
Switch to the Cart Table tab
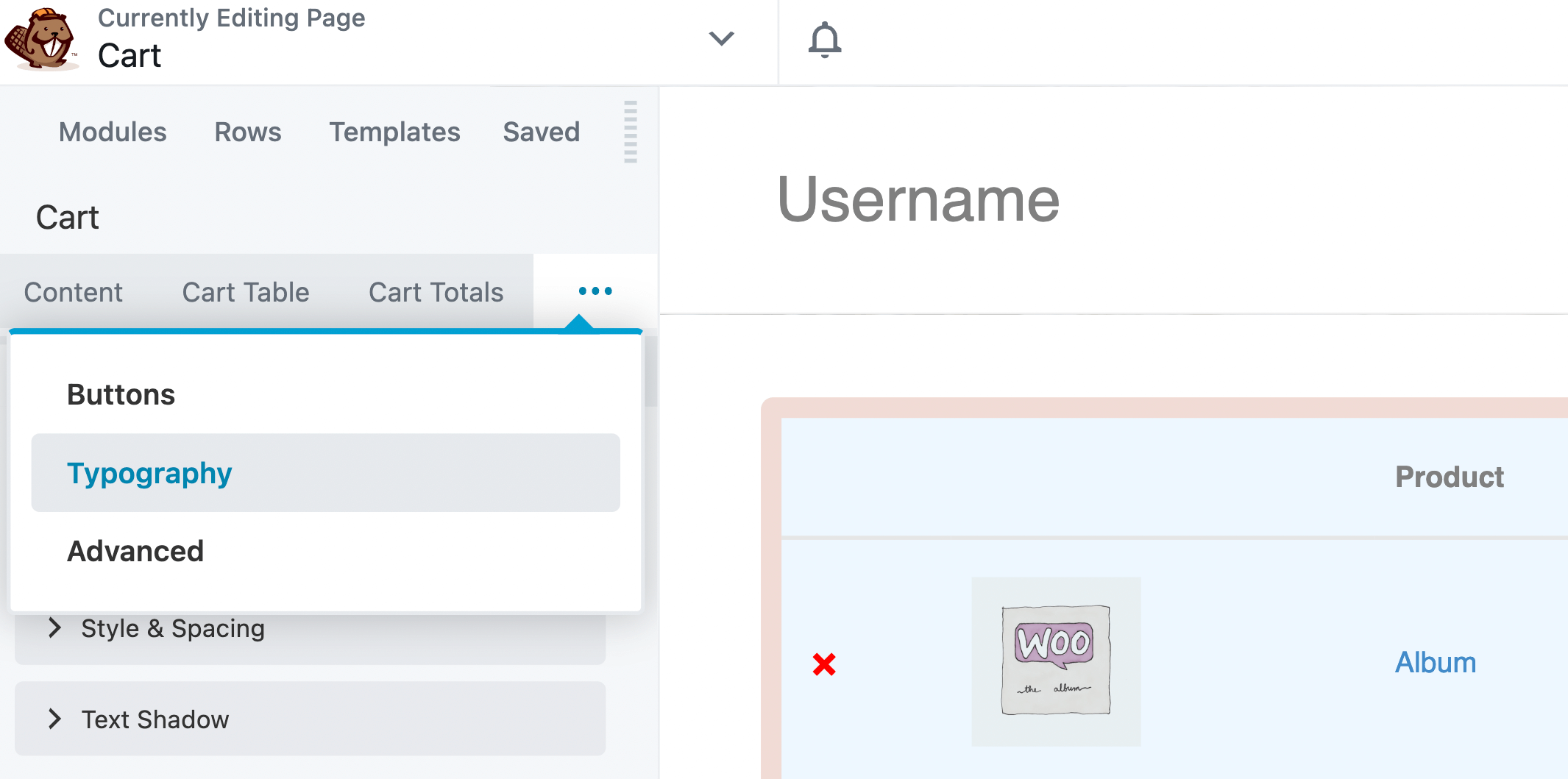coord(246,292)
